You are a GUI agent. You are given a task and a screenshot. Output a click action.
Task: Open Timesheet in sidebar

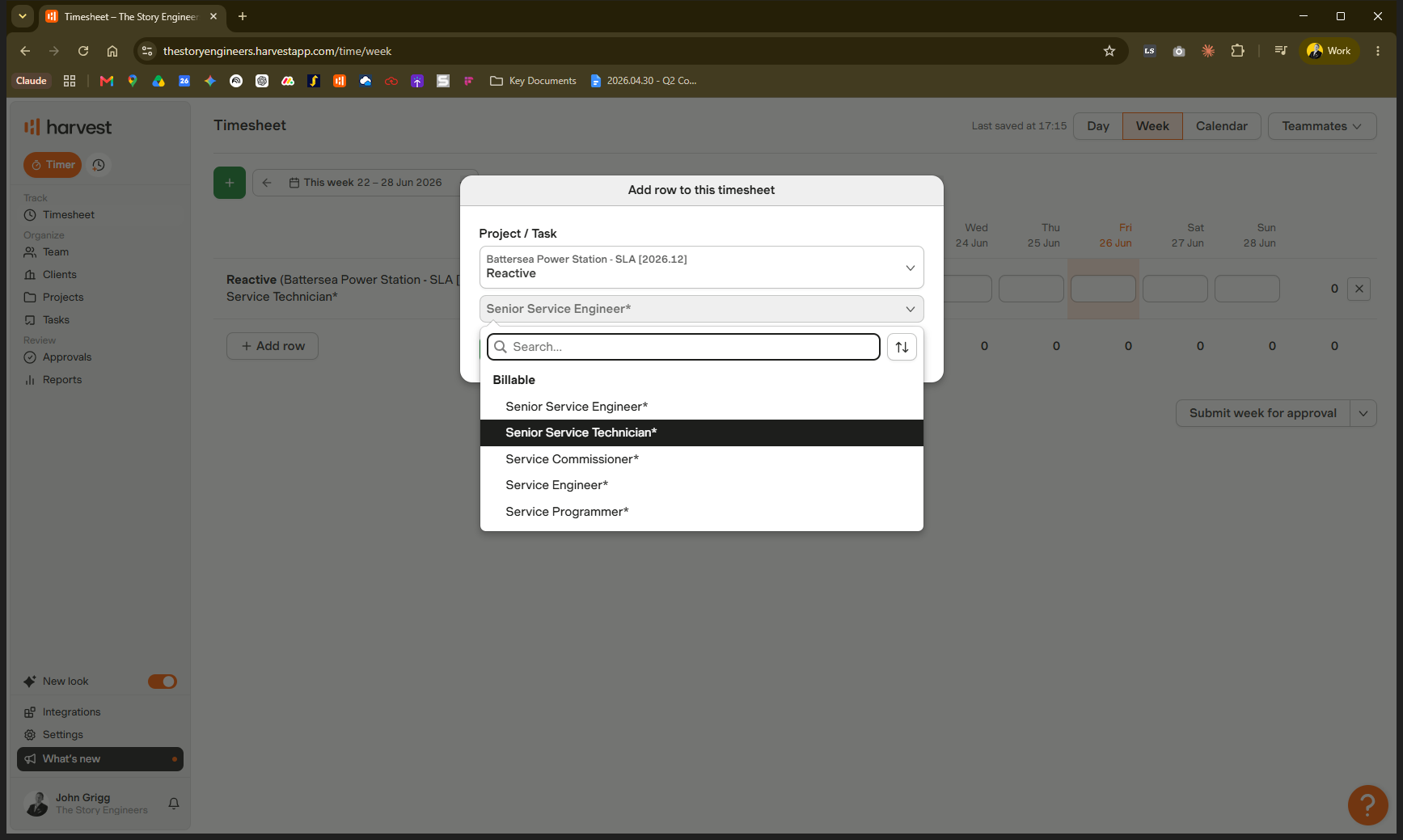(x=69, y=215)
